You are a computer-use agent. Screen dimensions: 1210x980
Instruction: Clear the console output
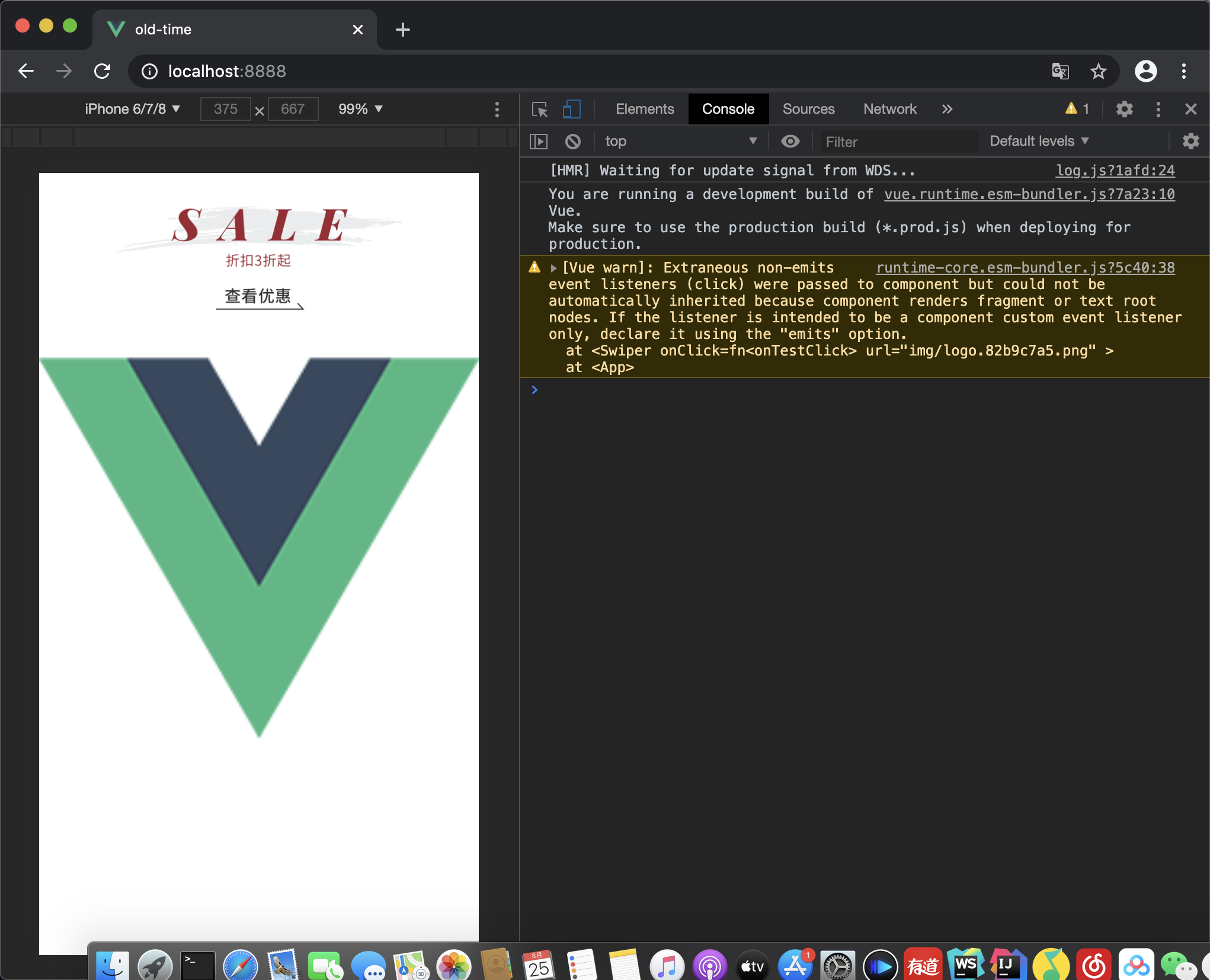click(x=572, y=142)
